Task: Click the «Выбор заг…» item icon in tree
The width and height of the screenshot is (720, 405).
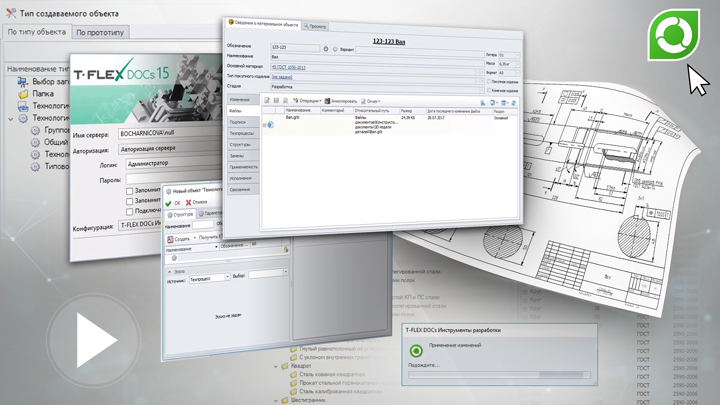Action: point(22,82)
